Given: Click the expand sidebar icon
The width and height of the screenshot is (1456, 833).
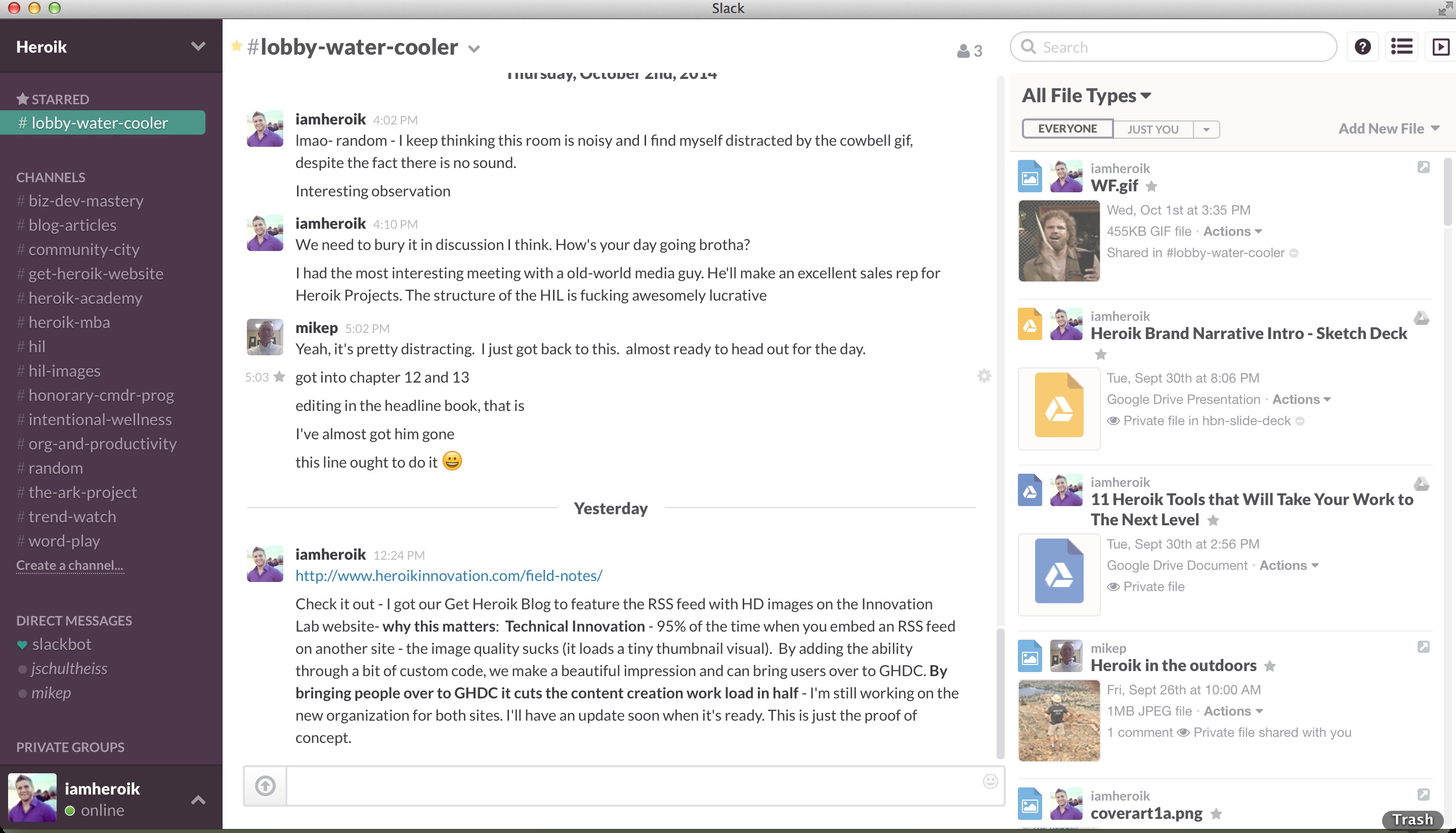Looking at the screenshot, I should (x=1441, y=46).
